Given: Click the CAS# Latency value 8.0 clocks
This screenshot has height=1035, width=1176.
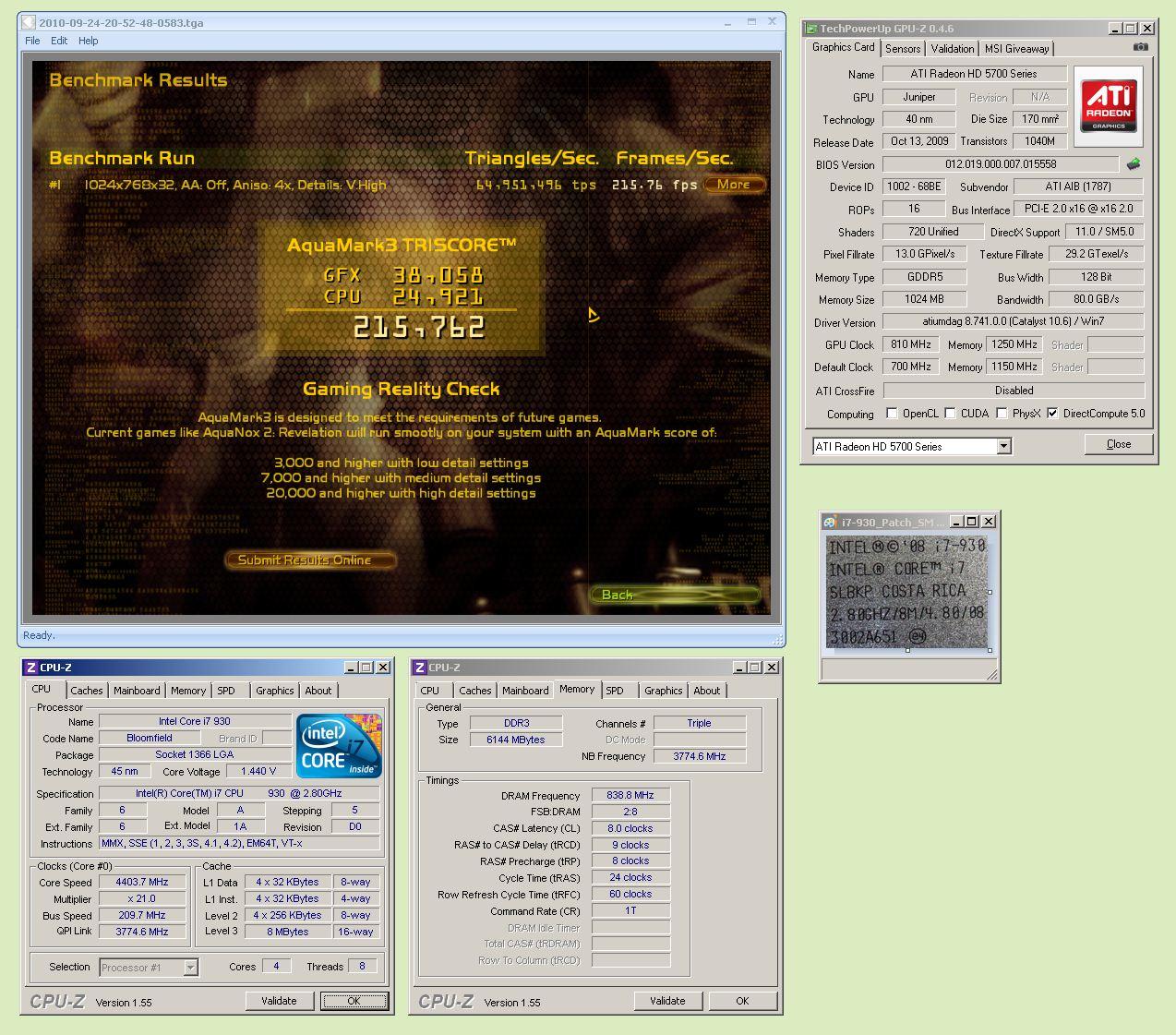Looking at the screenshot, I should (x=630, y=829).
